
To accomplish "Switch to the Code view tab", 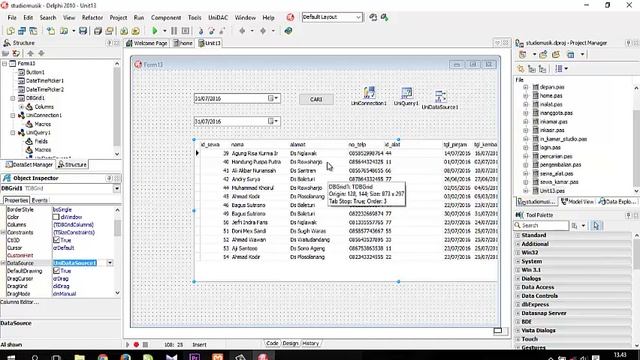I will (x=272, y=343).
